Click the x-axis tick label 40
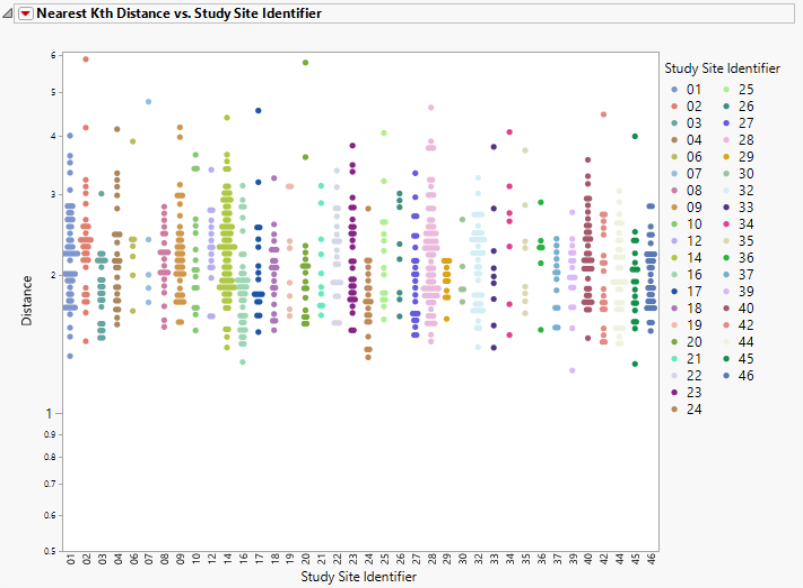 [588, 559]
